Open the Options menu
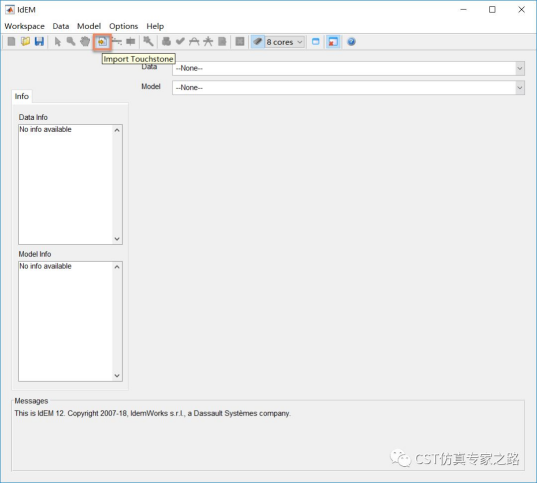This screenshot has height=483, width=538. [124, 26]
